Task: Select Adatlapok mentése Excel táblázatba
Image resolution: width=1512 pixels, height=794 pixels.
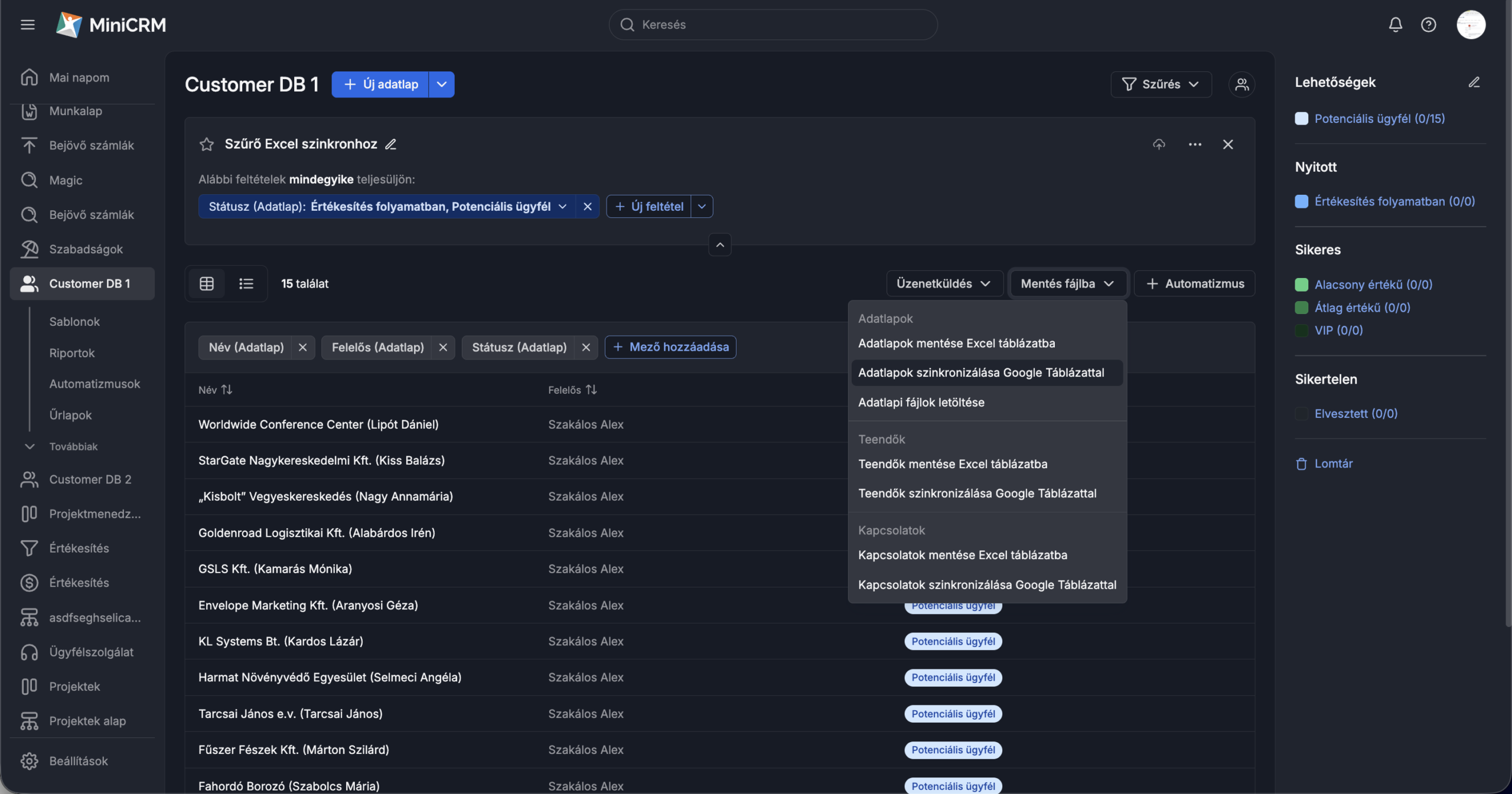Action: coord(956,344)
